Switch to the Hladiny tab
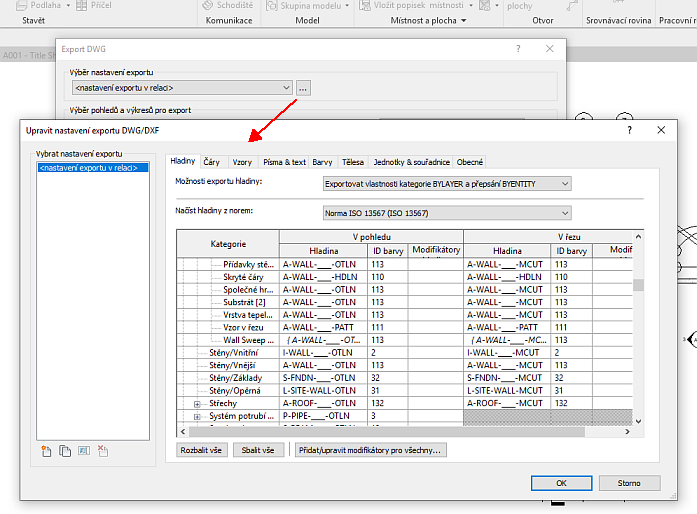This screenshot has height=514, width=697. pos(183,161)
